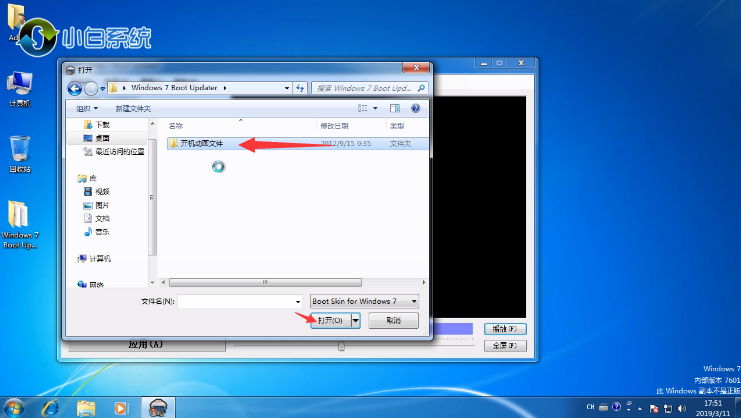Launch Internet Explorer from taskbar

tap(51, 408)
